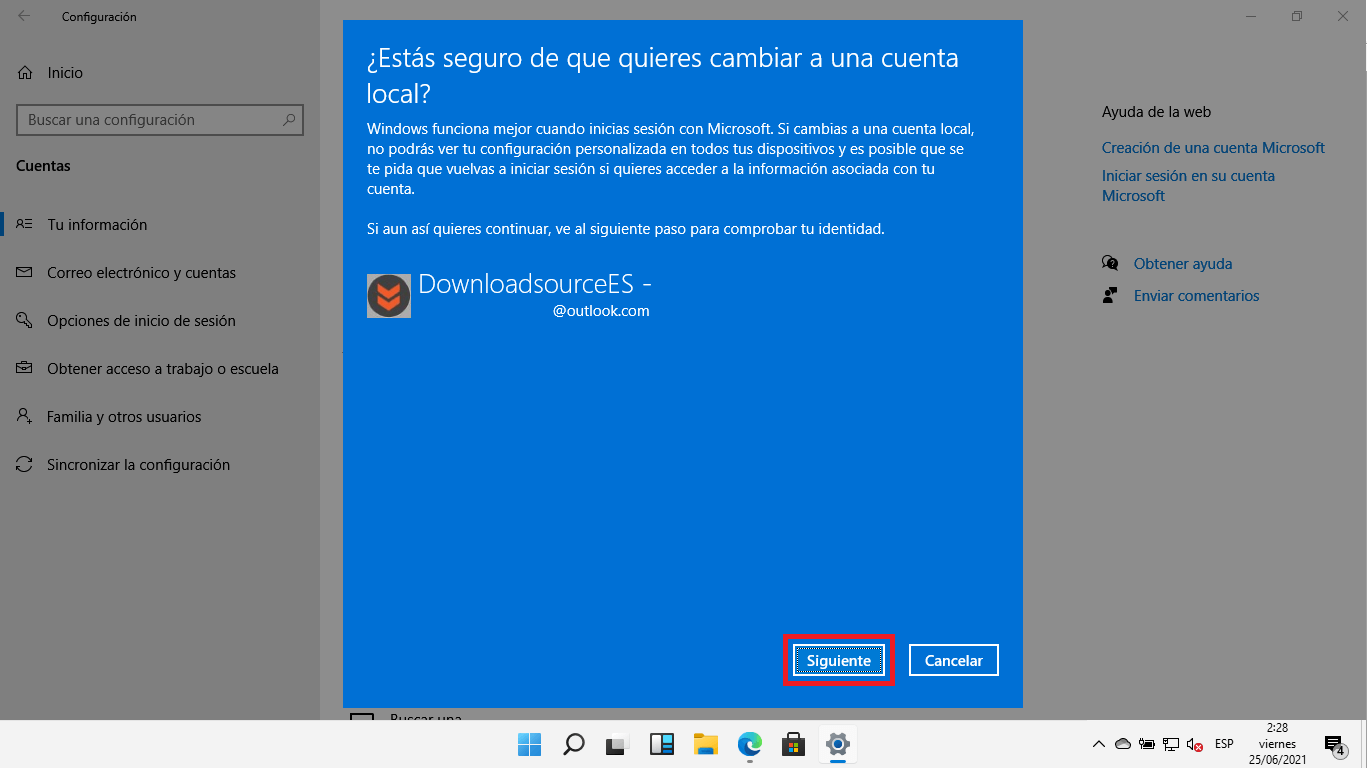The height and width of the screenshot is (768, 1367).
Task: Click sync arrows icon in sidebar
Action: [25, 465]
